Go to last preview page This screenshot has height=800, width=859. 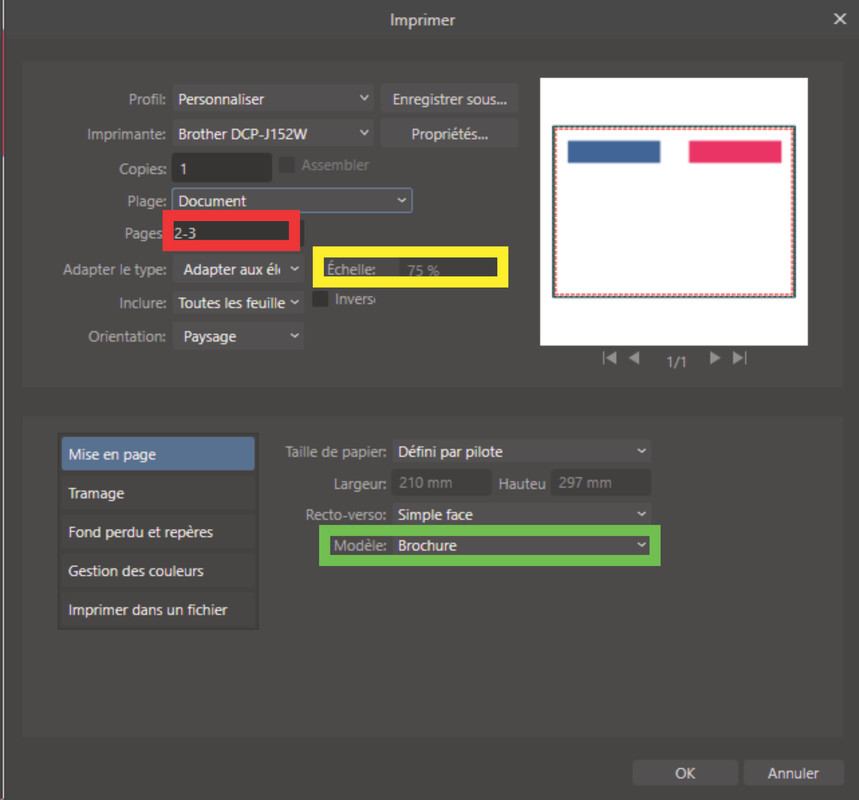point(740,358)
